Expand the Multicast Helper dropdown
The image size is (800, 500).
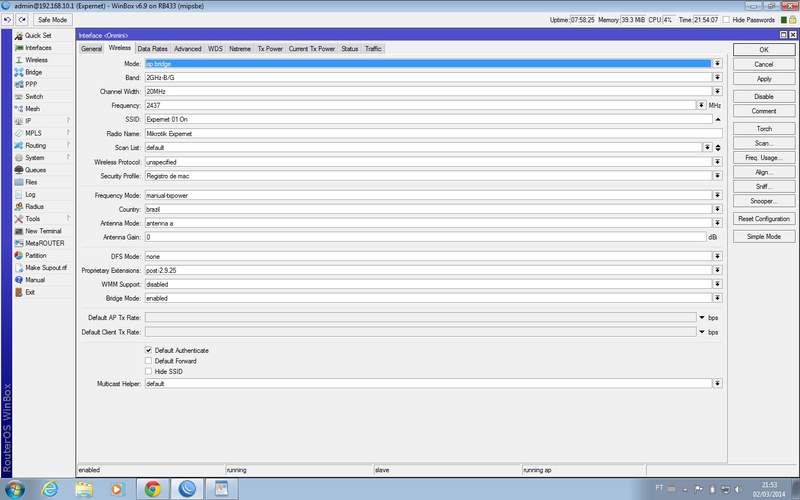[717, 383]
